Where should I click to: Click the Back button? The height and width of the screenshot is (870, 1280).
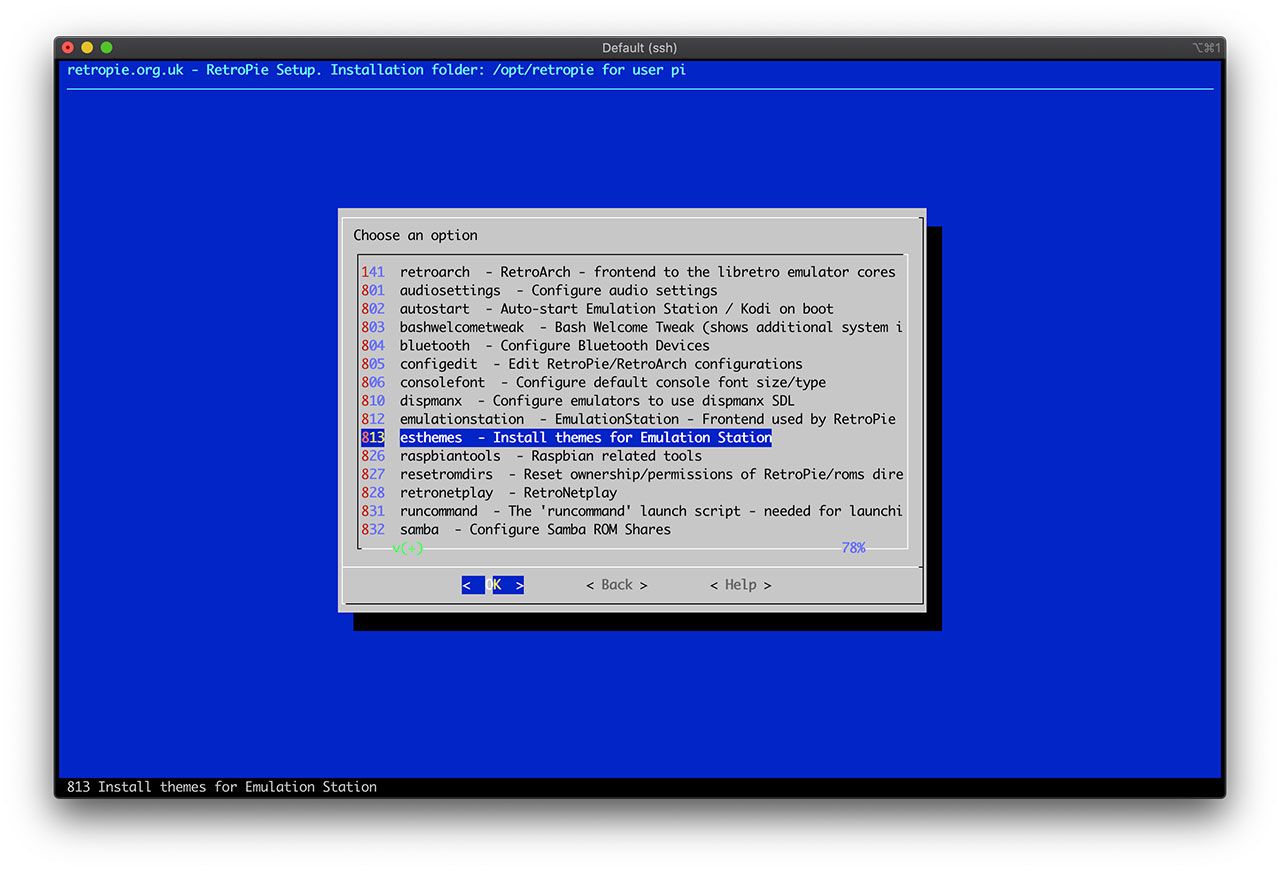(x=616, y=585)
